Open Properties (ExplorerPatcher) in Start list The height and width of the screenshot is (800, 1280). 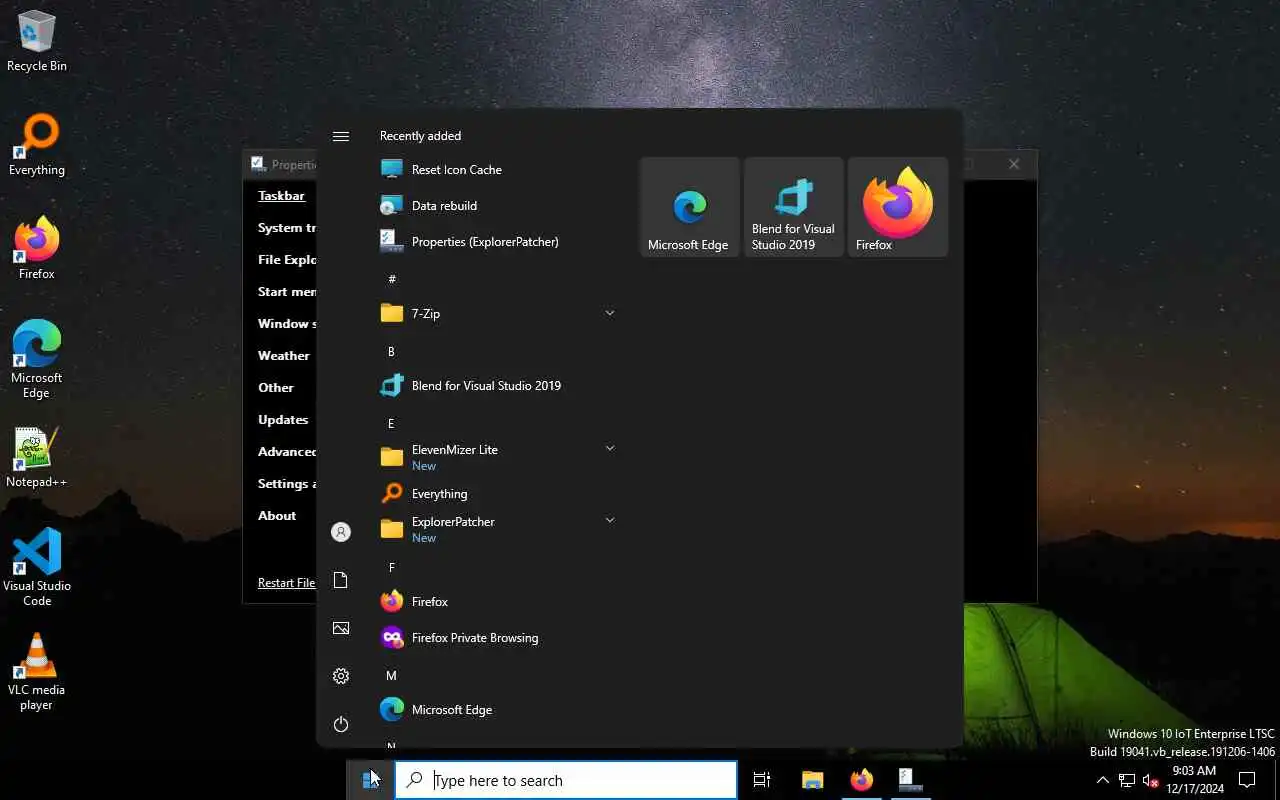(498, 242)
